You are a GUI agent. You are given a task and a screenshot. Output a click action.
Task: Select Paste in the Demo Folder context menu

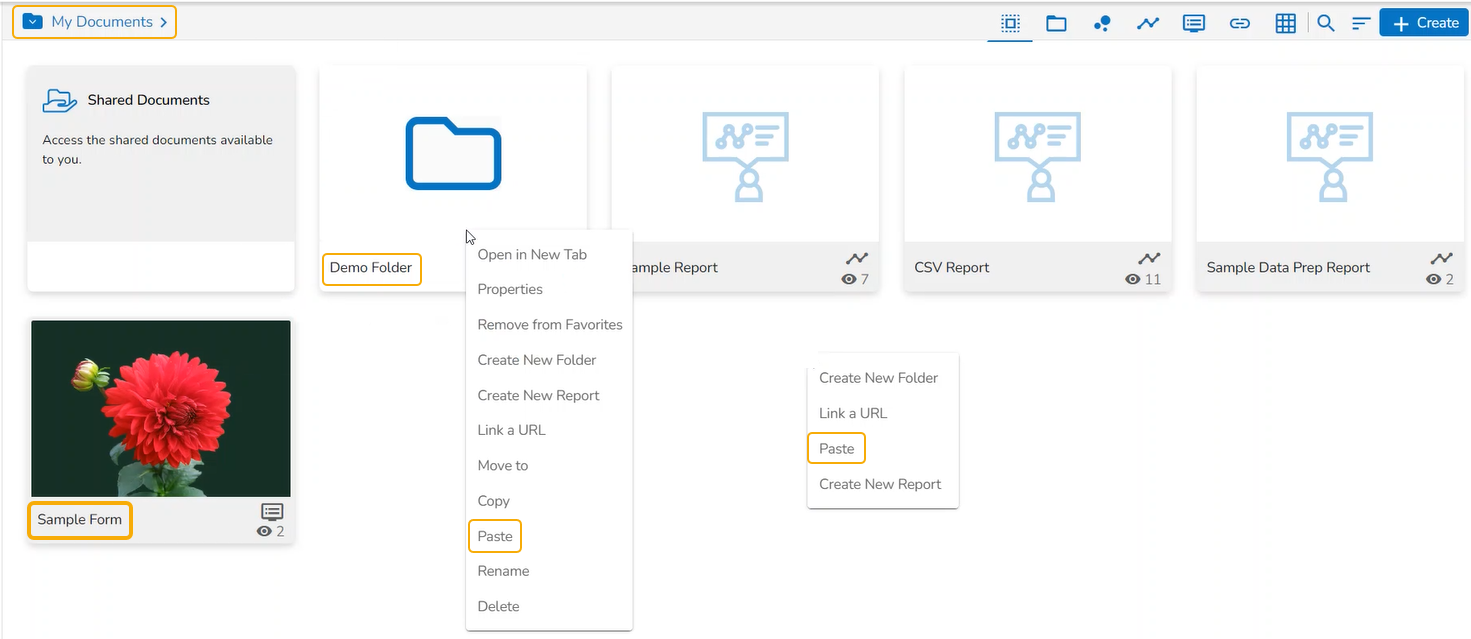tap(495, 536)
